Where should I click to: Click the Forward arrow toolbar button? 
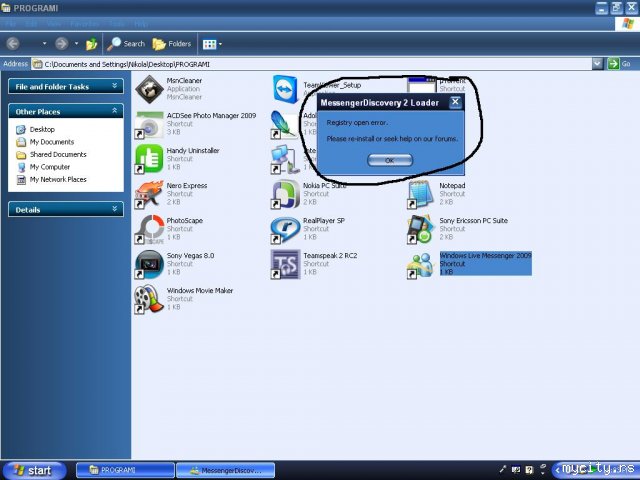point(61,44)
